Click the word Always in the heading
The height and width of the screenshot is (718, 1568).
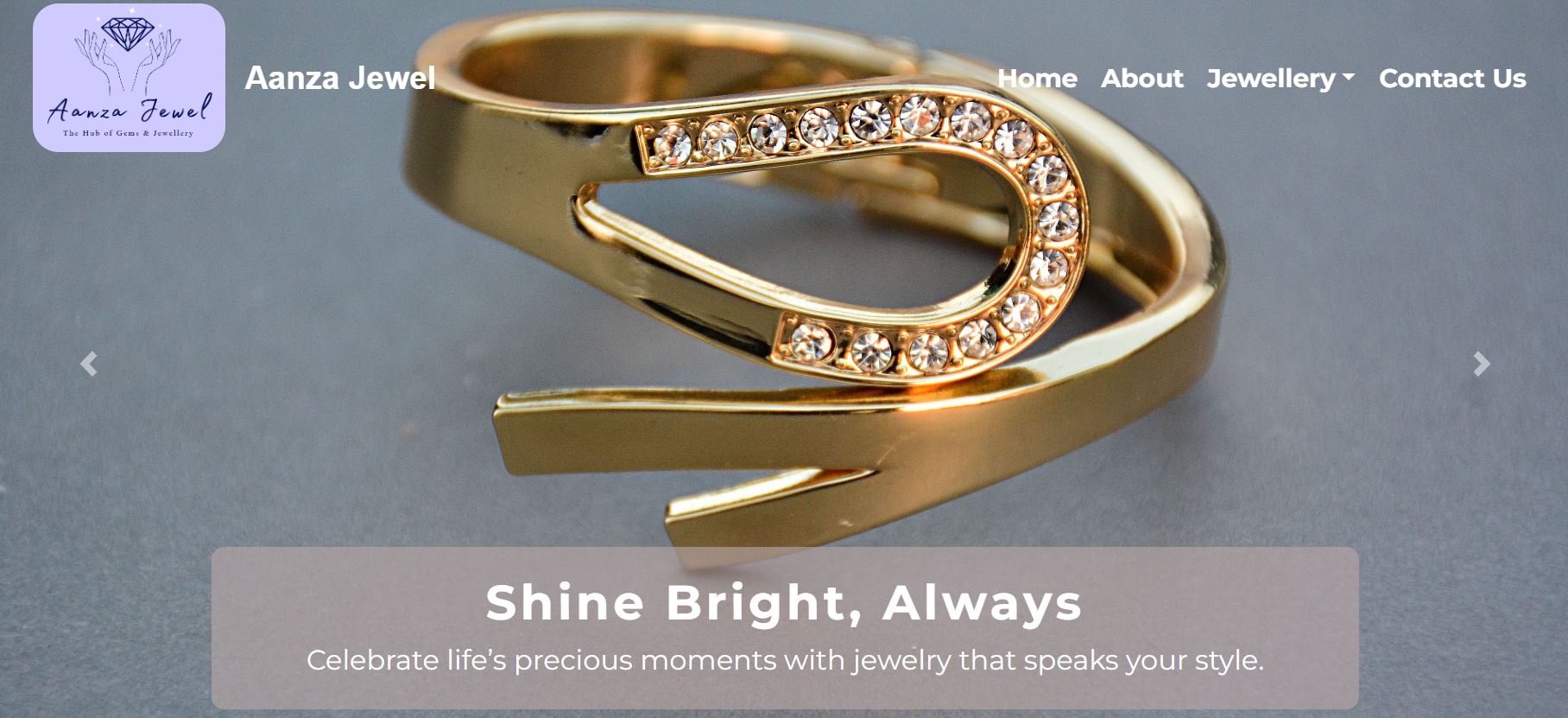click(983, 602)
